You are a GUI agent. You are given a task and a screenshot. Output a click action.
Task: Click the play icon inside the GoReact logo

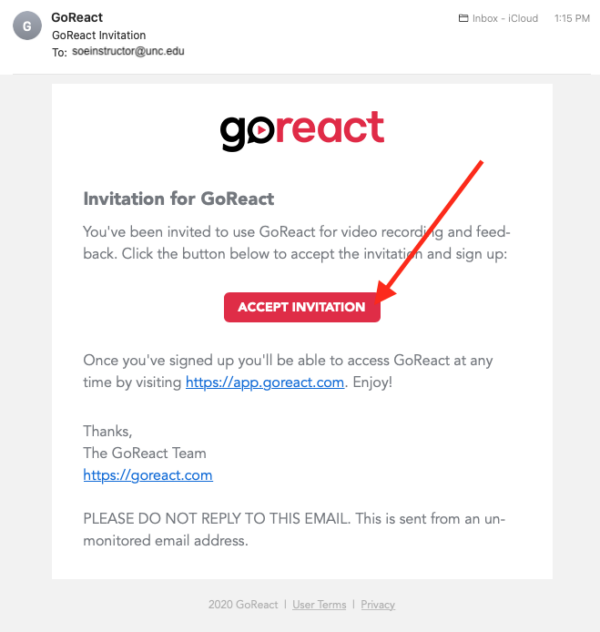[x=259, y=130]
